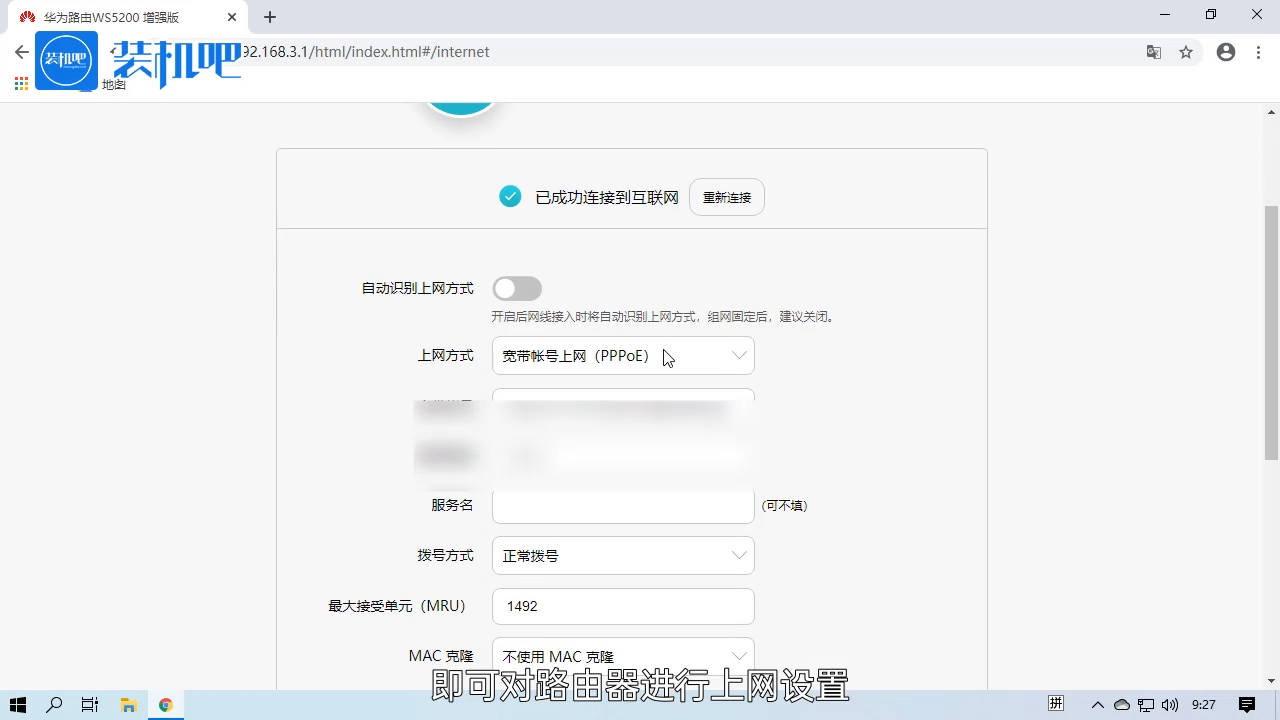The width and height of the screenshot is (1280, 720).
Task: Open Chrome's three-dot menu
Action: click(1258, 52)
